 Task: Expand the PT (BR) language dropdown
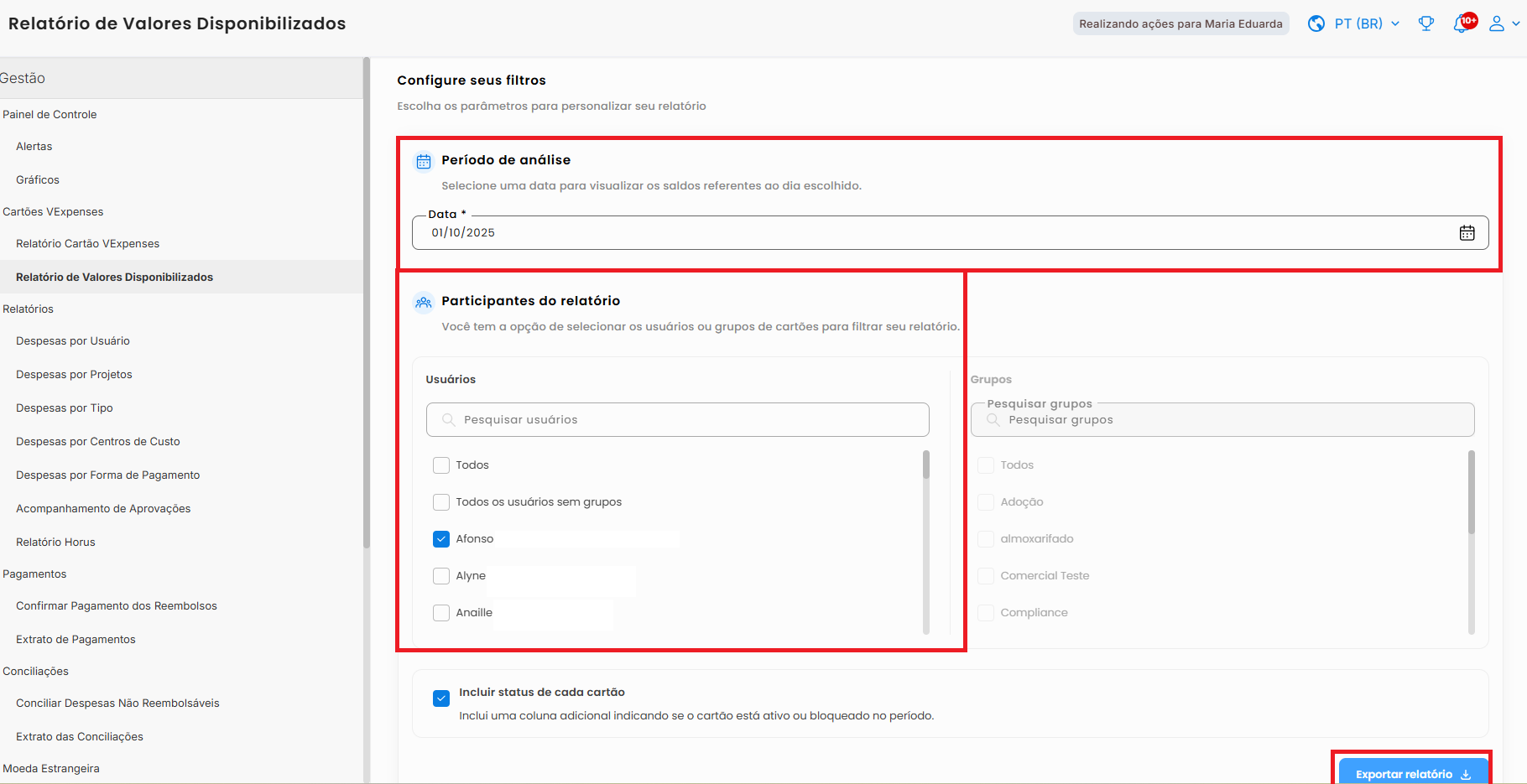point(1367,23)
